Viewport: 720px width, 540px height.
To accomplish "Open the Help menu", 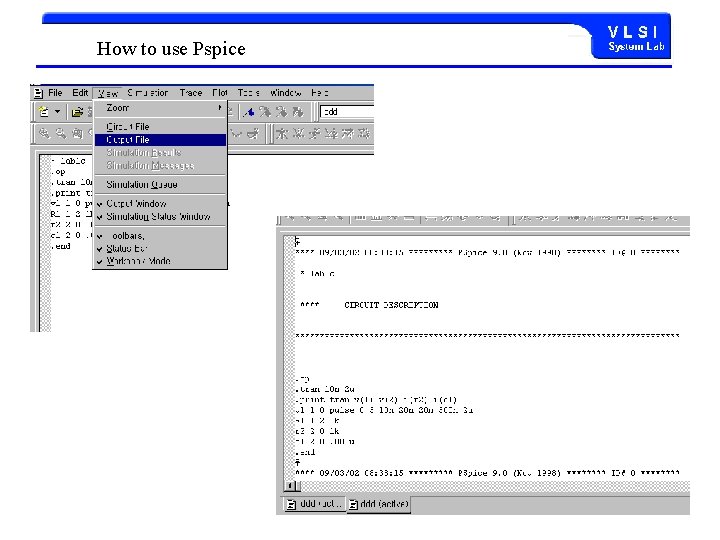I will 320,93.
